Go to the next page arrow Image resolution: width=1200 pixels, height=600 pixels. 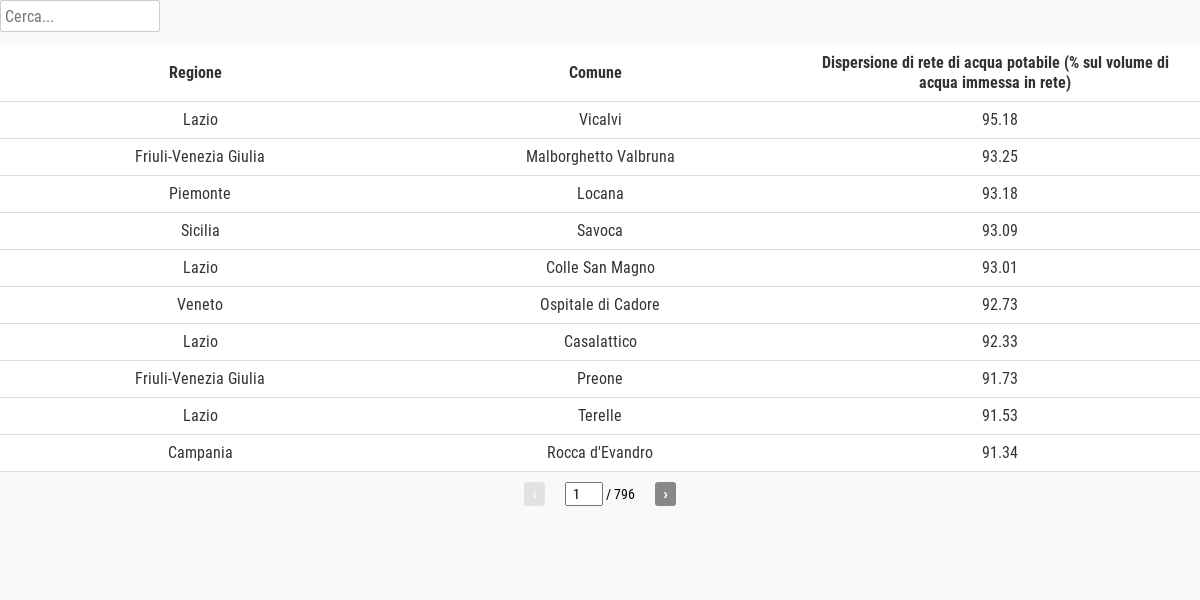pyautogui.click(x=665, y=494)
